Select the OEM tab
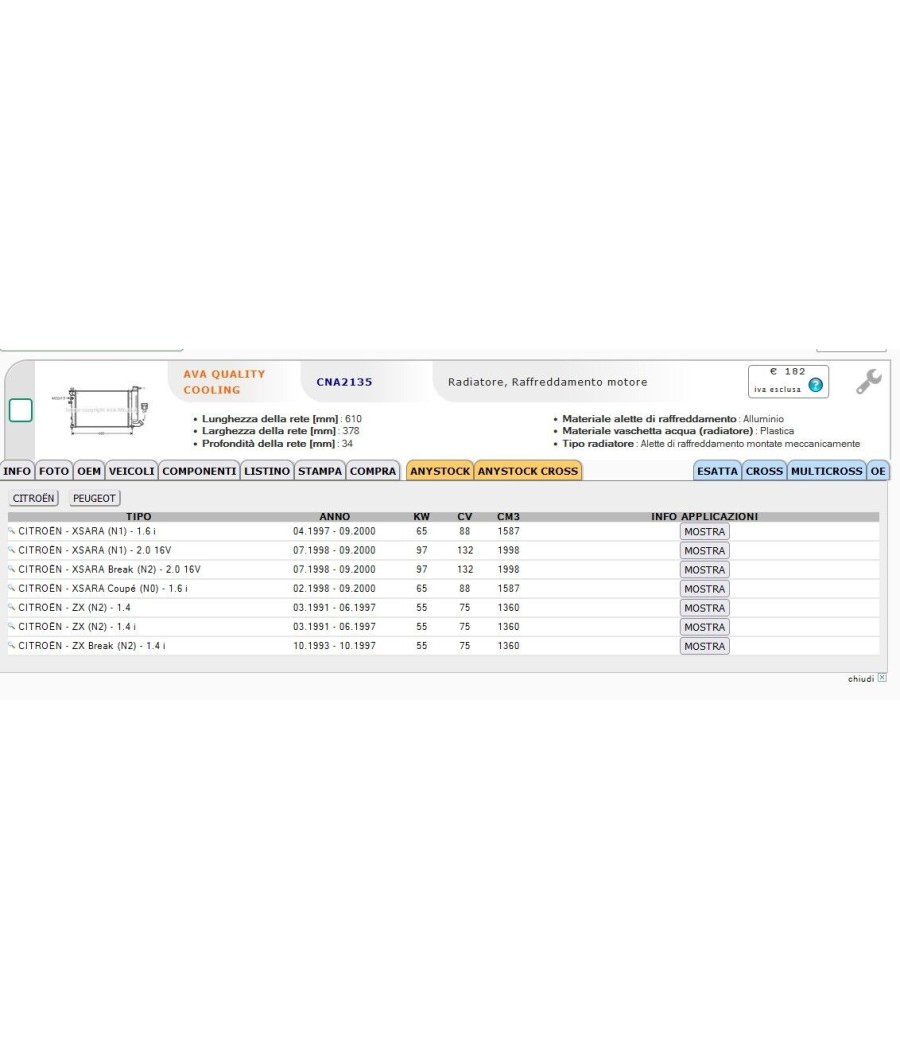Screen dimensions: 900x1050 pyautogui.click(x=88, y=471)
